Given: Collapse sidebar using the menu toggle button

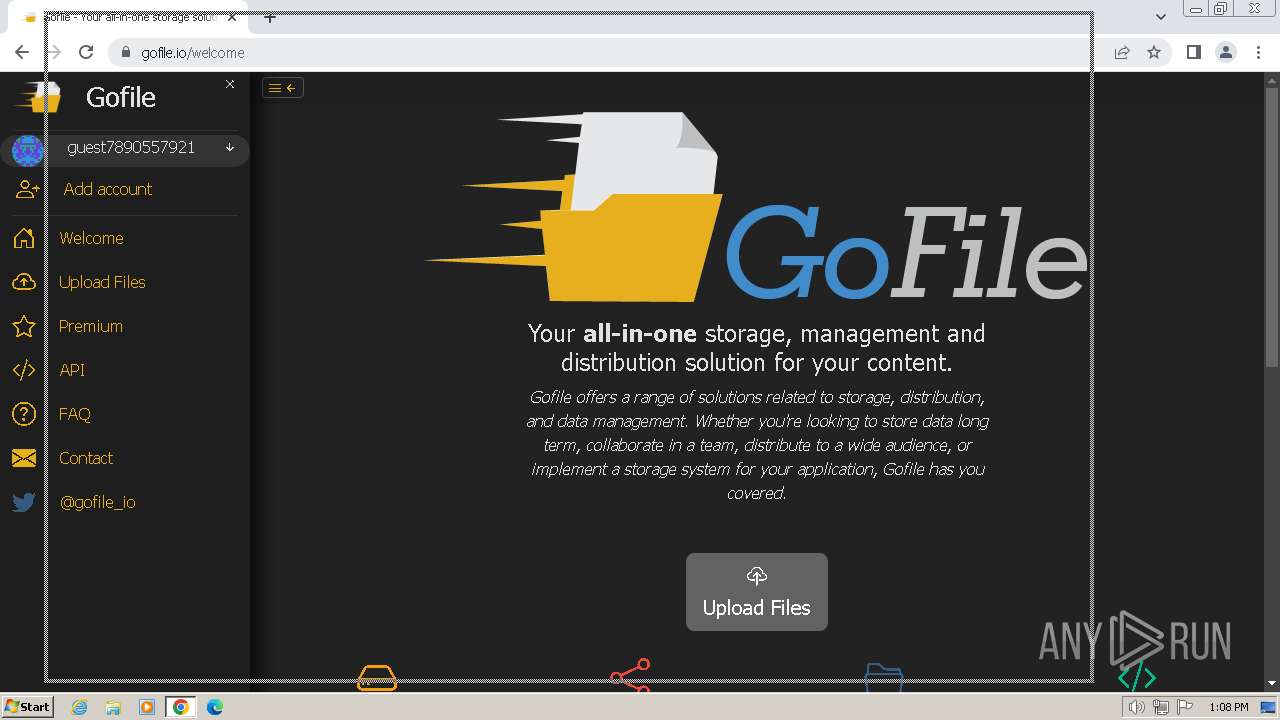Looking at the screenshot, I should click(283, 88).
